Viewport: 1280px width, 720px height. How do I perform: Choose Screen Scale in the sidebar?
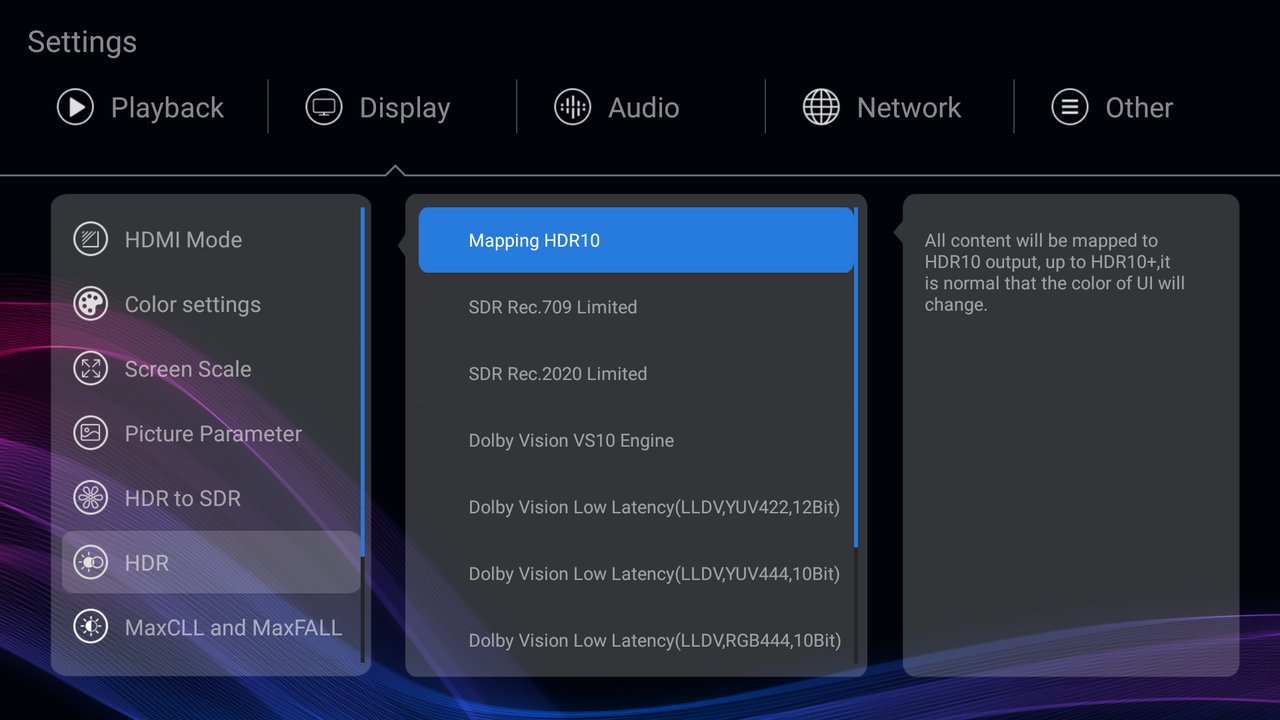coord(211,369)
